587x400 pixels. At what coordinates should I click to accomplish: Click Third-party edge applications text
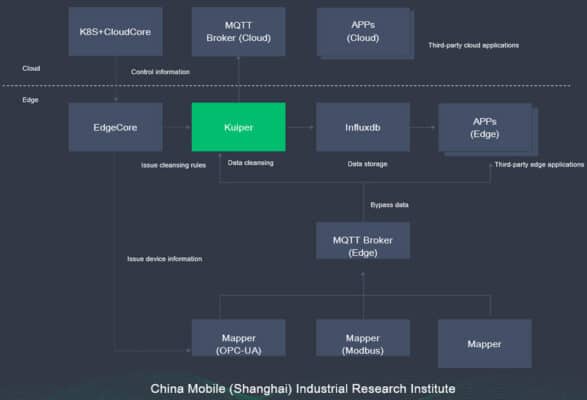(x=539, y=164)
